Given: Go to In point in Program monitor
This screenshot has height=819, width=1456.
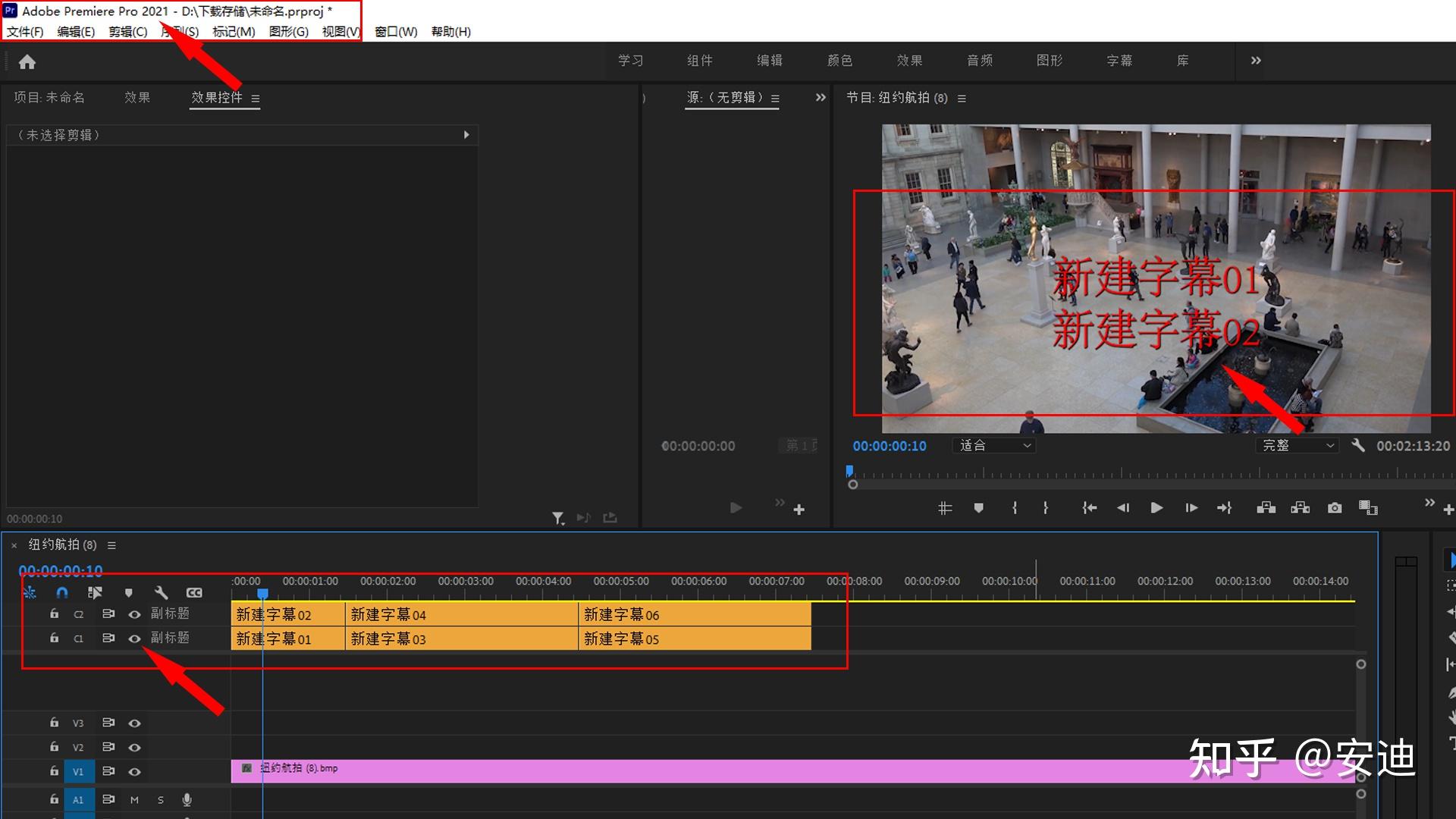Looking at the screenshot, I should (1089, 508).
